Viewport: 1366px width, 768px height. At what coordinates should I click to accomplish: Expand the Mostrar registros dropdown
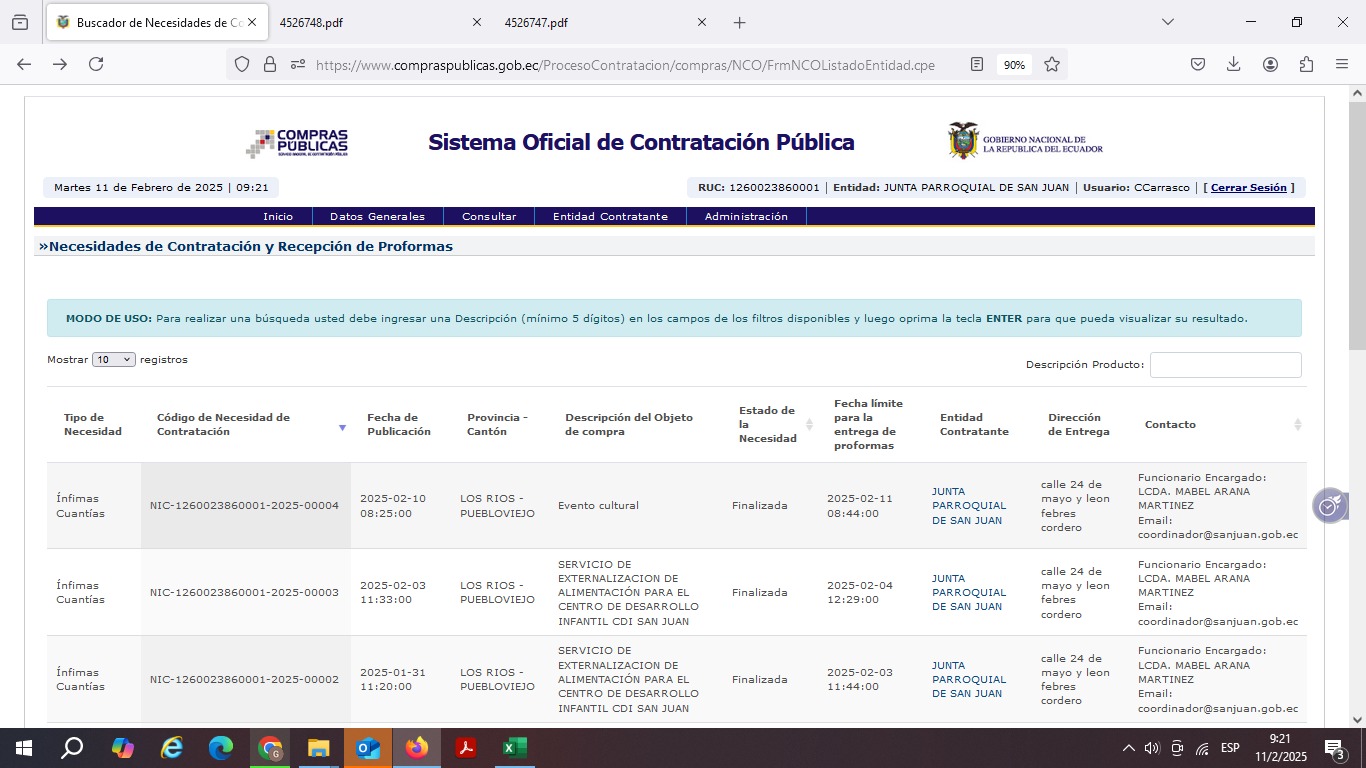(113, 360)
